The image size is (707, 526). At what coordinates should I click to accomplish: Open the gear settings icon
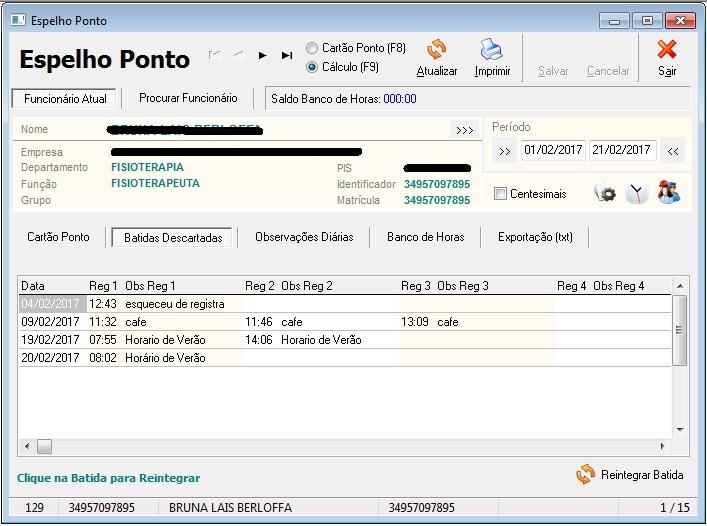[605, 194]
